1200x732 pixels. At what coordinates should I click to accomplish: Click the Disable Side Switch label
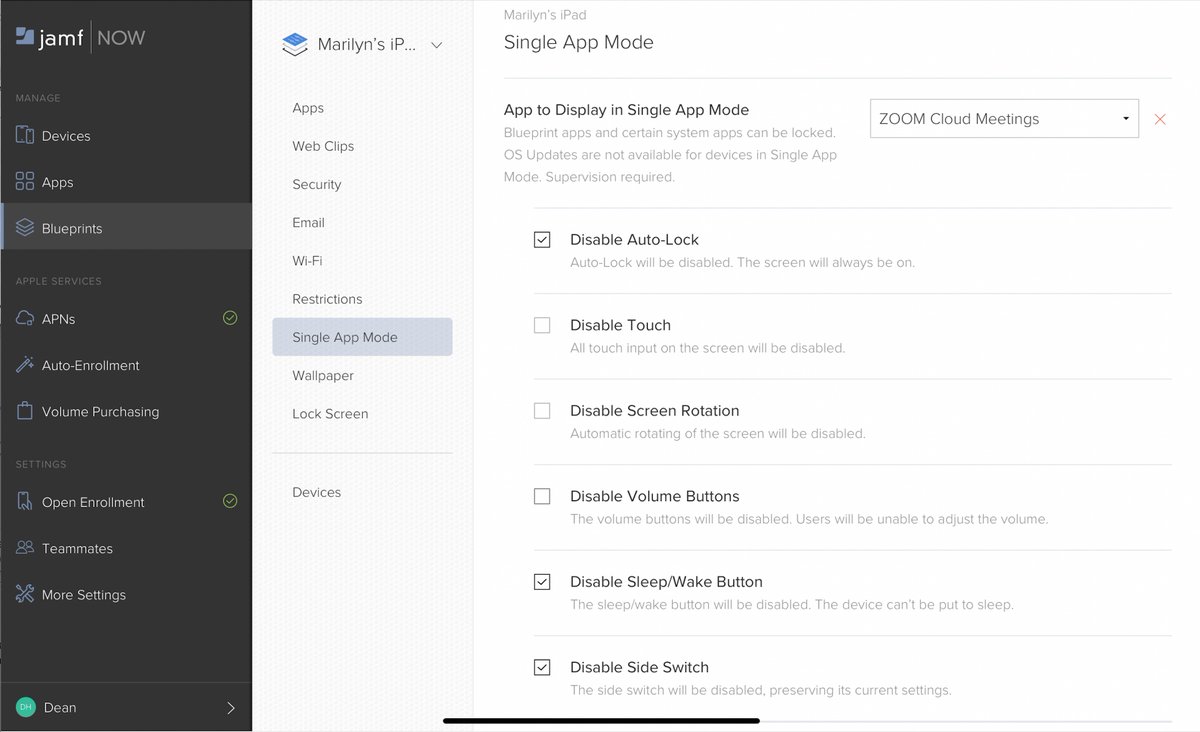639,667
